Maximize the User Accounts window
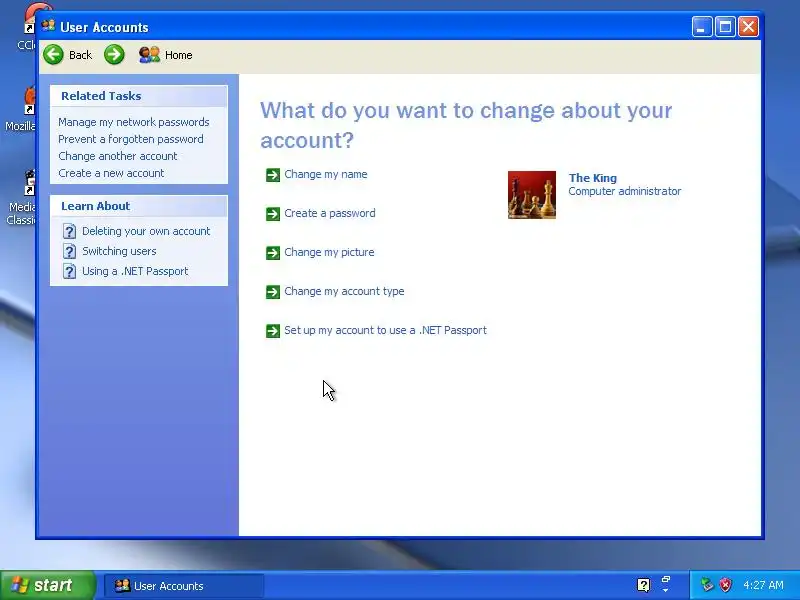This screenshot has width=800, height=600. [x=725, y=27]
